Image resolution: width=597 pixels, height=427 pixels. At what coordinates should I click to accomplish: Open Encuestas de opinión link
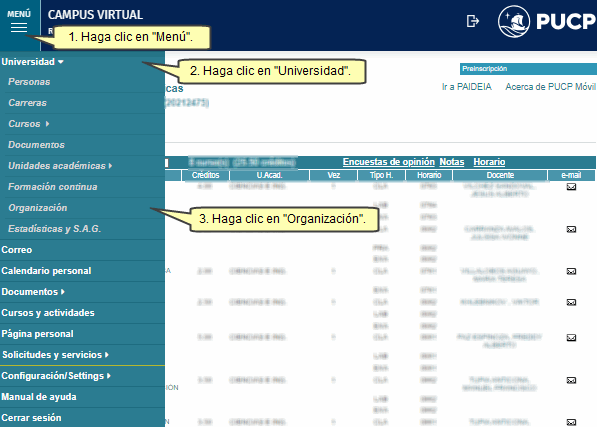tap(389, 162)
